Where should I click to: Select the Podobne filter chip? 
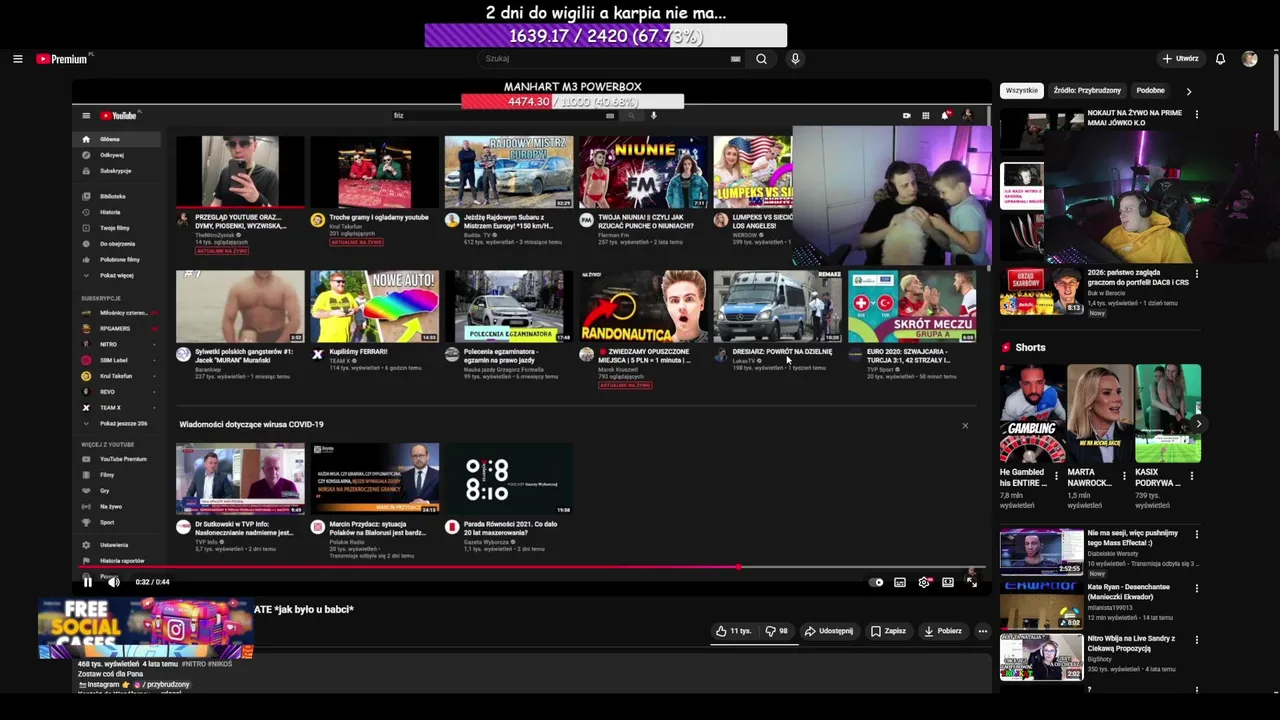click(x=1150, y=91)
